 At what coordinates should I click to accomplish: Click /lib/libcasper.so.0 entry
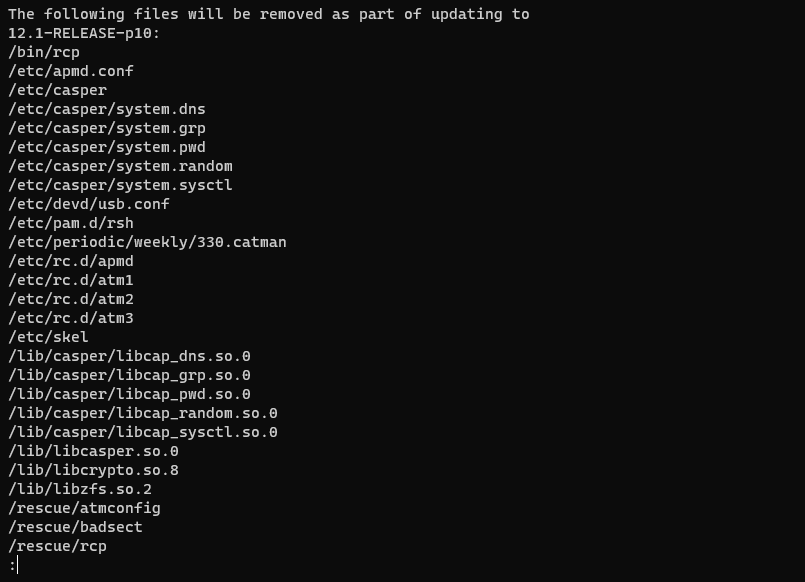93,451
